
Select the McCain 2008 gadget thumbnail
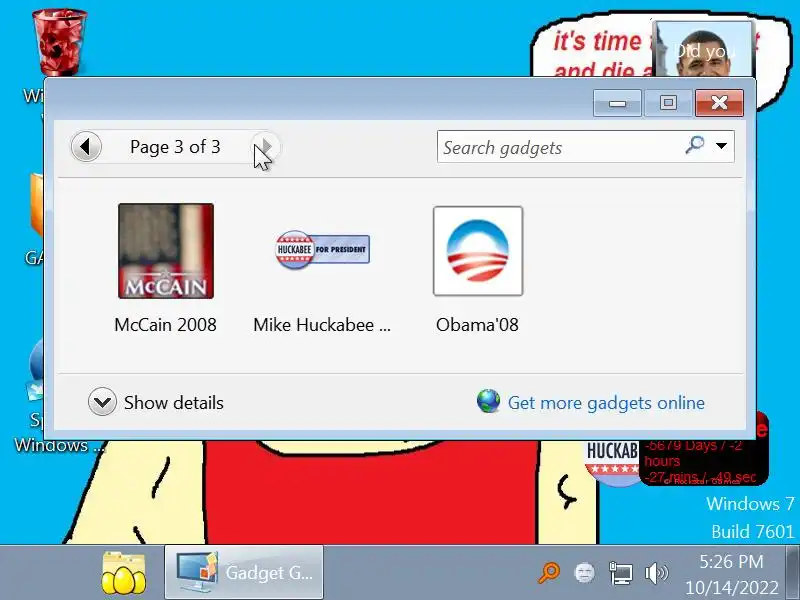(x=166, y=251)
